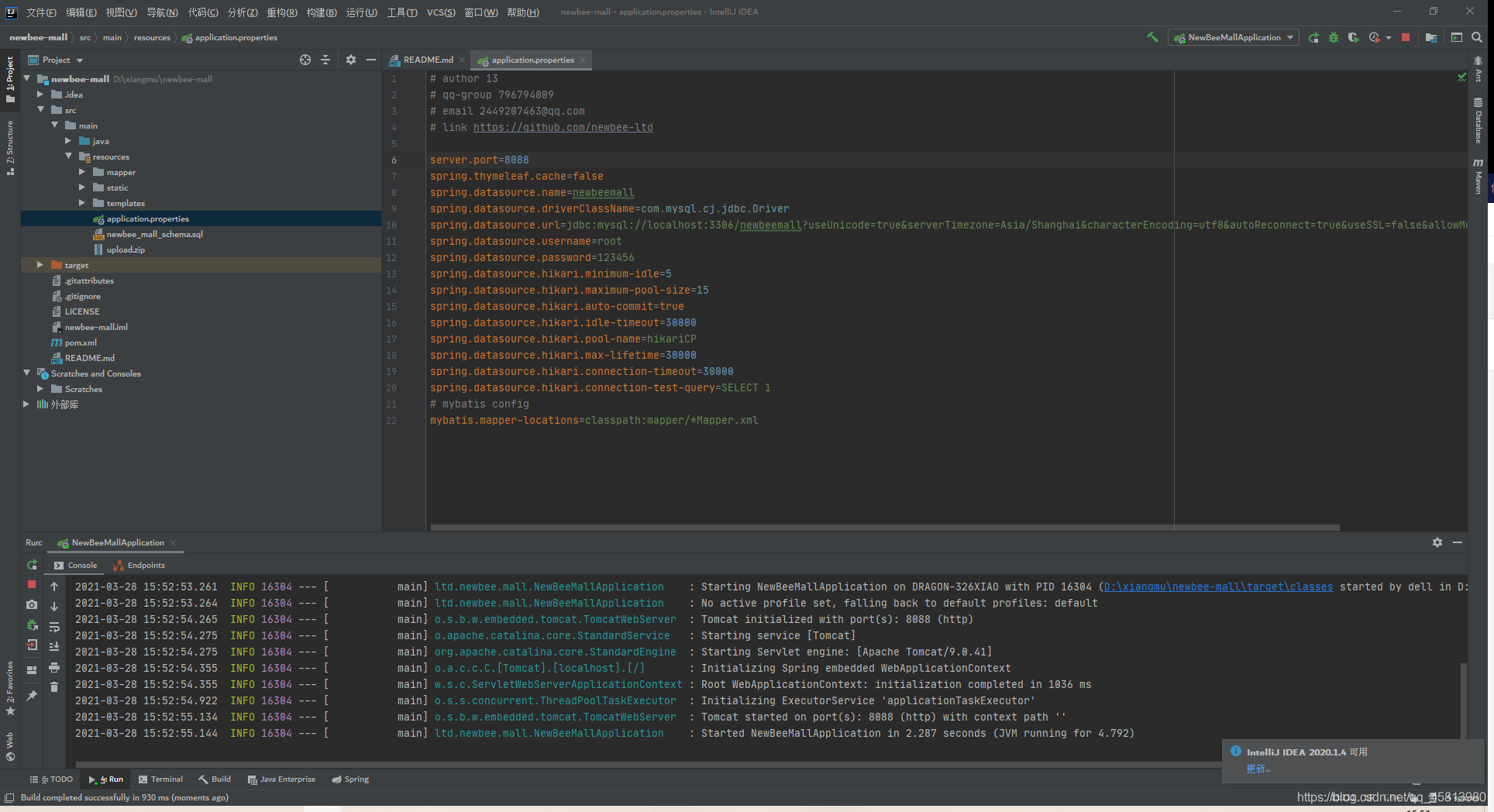Click the down arrow in console toolbar
The width and height of the screenshot is (1494, 812).
click(x=54, y=607)
